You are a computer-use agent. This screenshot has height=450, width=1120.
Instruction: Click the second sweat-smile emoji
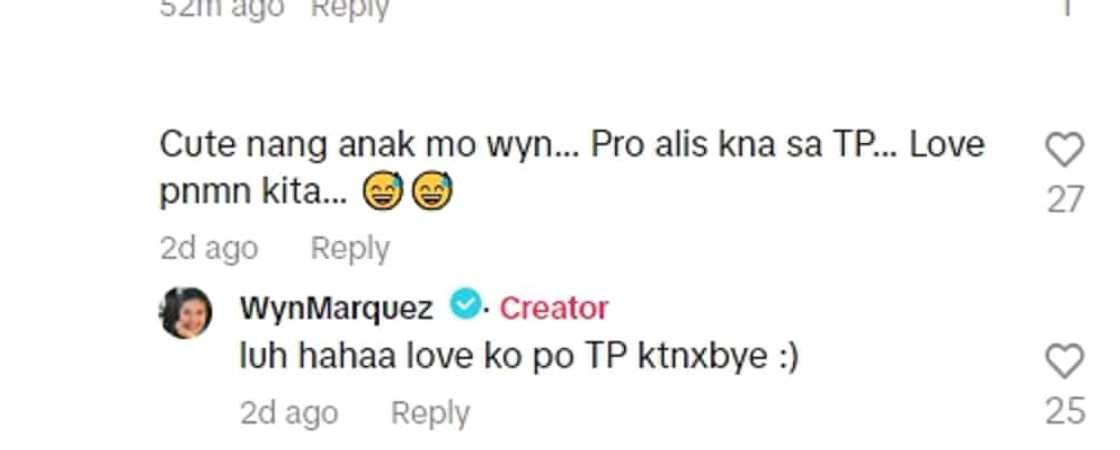tap(431, 193)
